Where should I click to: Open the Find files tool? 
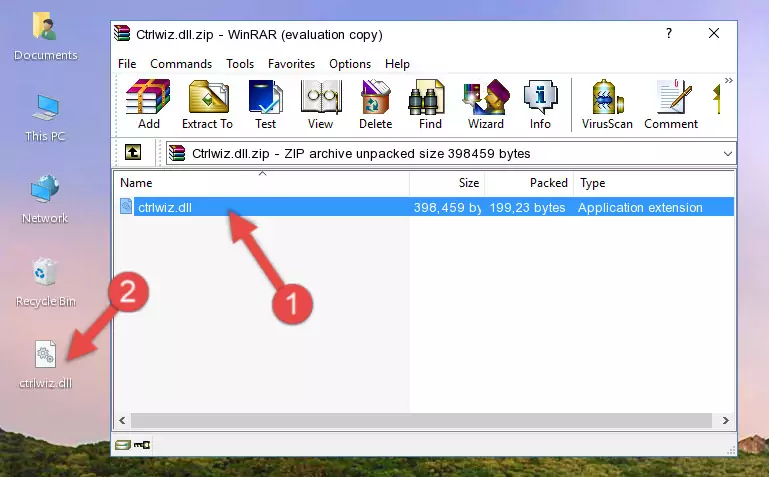coord(430,104)
